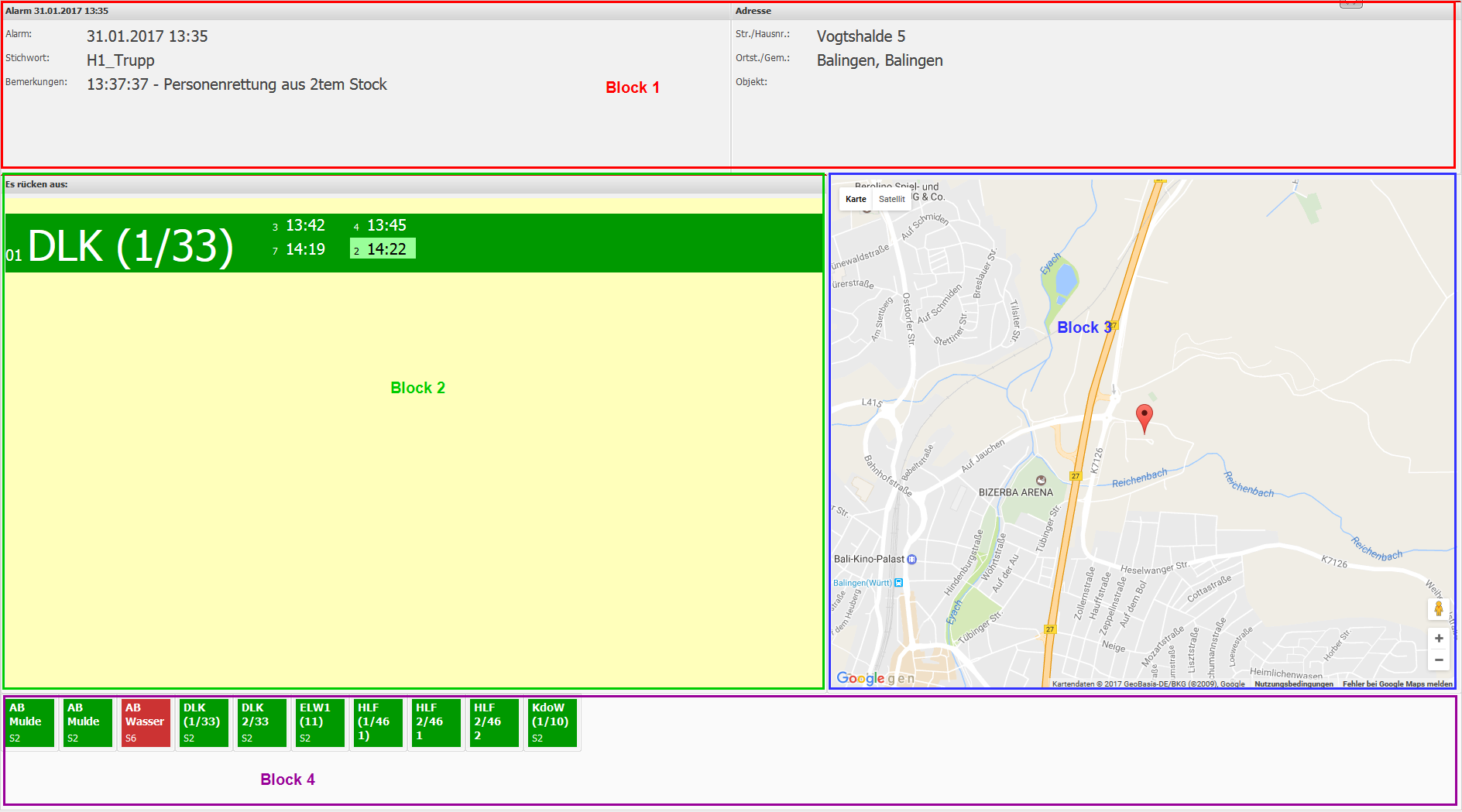Click the highlighted 14:22 status time

tap(383, 248)
